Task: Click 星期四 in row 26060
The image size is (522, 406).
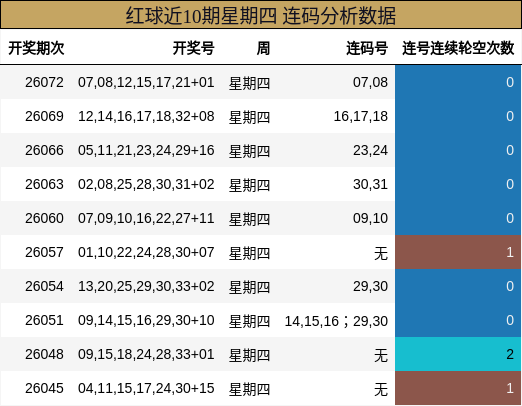Action: (249, 219)
